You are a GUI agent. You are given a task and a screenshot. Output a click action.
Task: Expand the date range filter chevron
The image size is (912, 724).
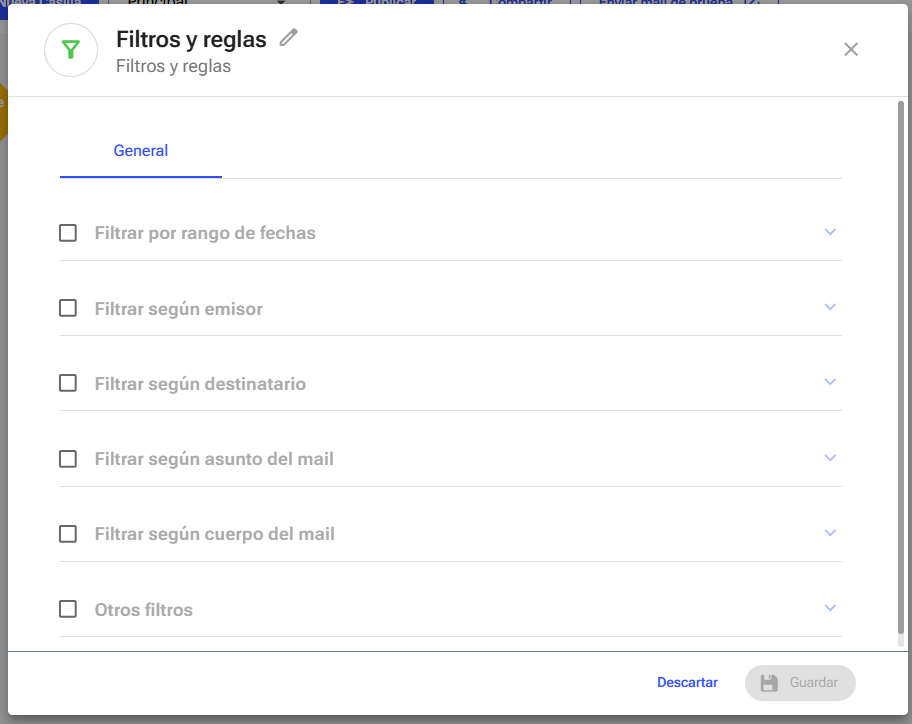click(830, 232)
